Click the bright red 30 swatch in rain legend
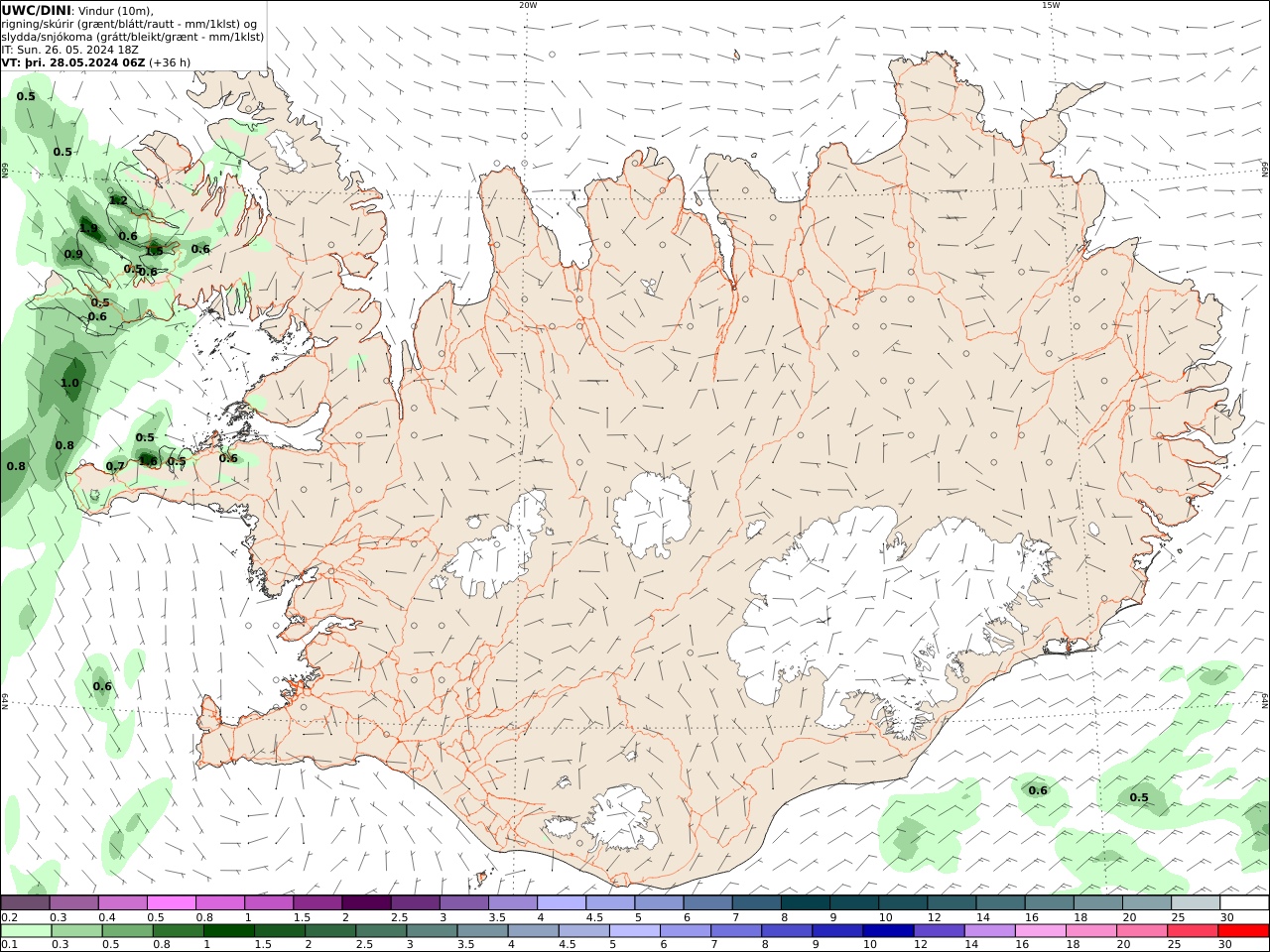Viewport: 1270px width, 952px height. [x=1243, y=931]
